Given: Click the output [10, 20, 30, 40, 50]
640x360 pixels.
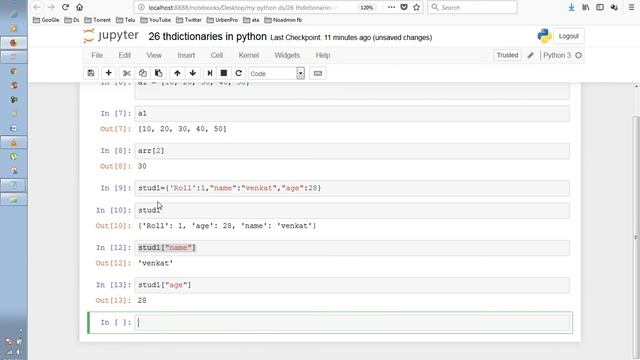Looking at the screenshot, I should (x=182, y=129).
